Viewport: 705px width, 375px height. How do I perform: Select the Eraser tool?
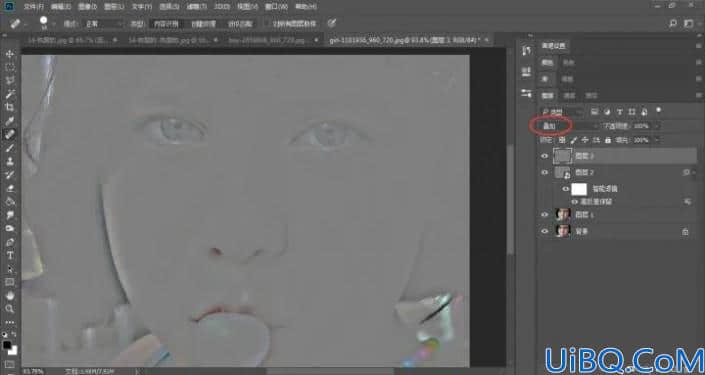coord(10,188)
